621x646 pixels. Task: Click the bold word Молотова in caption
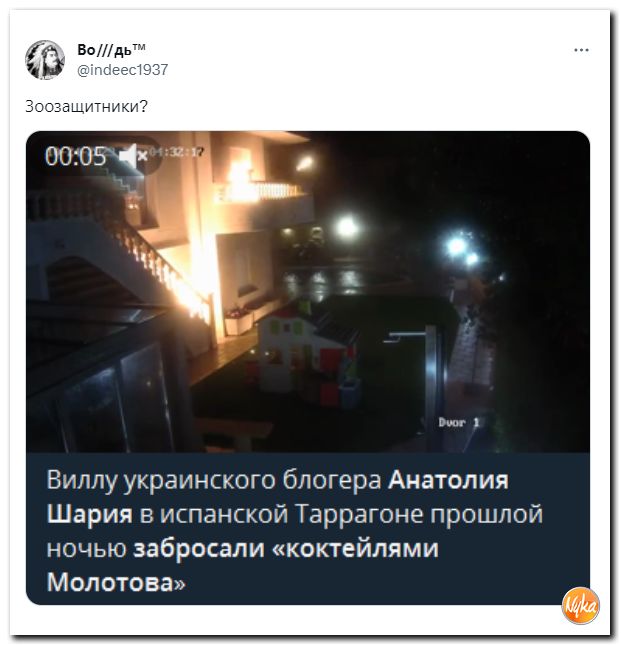point(110,582)
